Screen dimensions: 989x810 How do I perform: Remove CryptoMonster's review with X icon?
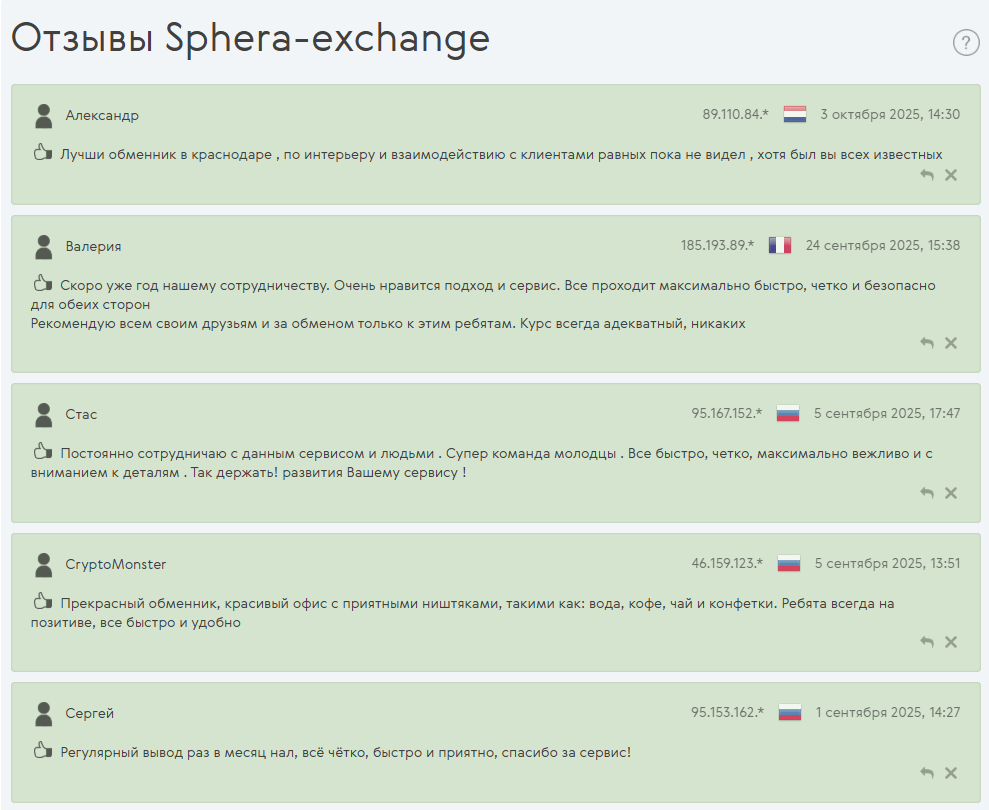951,642
